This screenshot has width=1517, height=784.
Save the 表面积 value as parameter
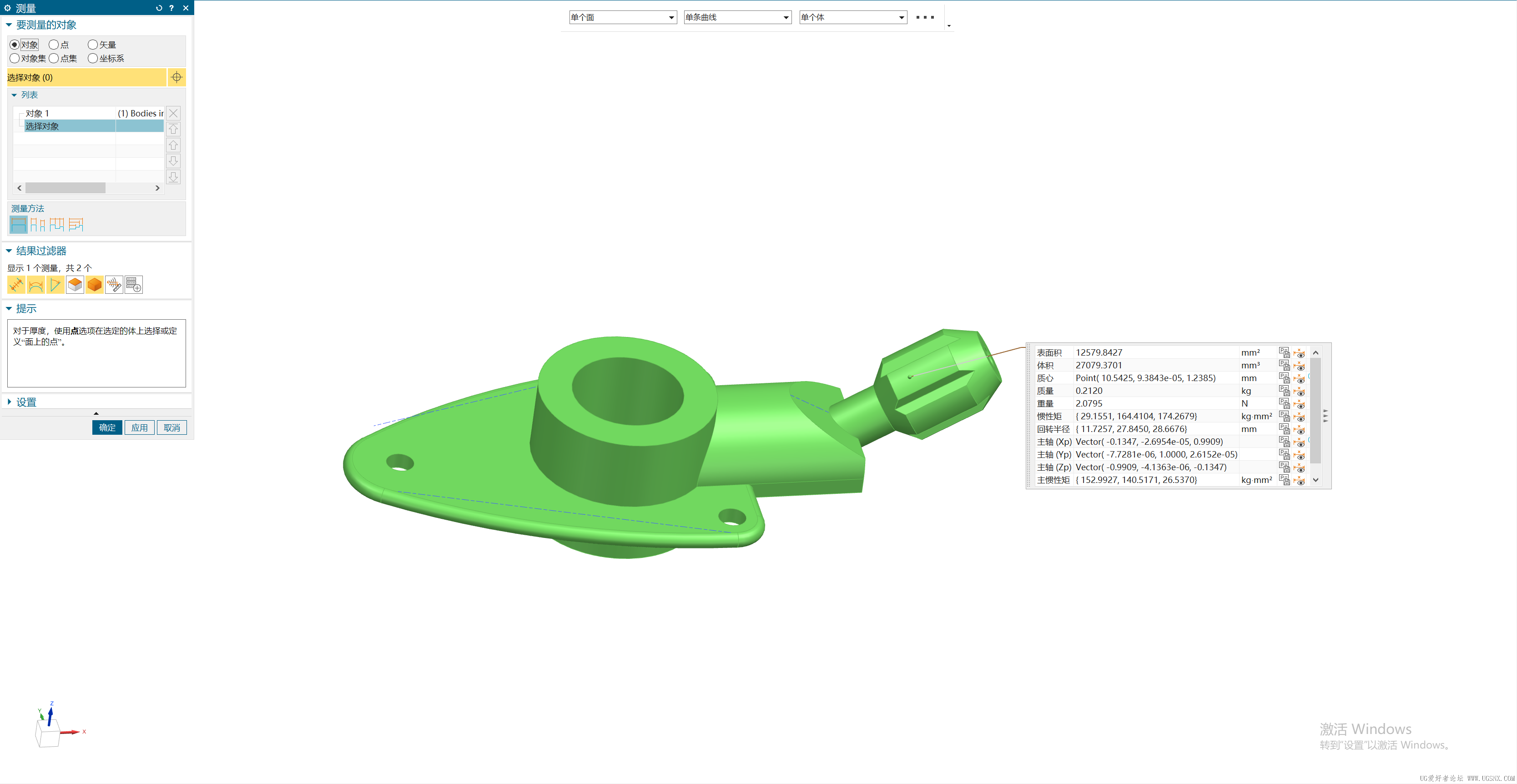(x=1285, y=352)
